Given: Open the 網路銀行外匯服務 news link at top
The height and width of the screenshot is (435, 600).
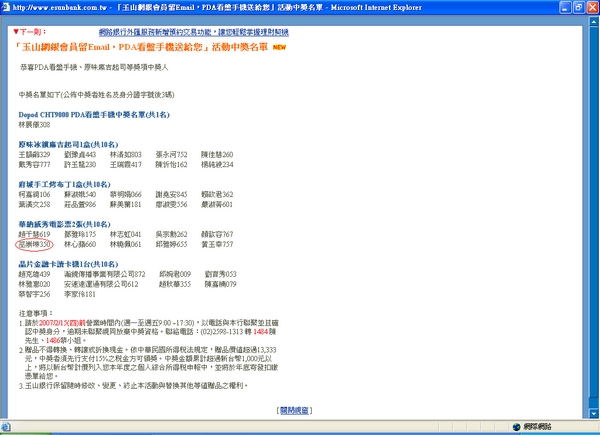Looking at the screenshot, I should click(194, 32).
